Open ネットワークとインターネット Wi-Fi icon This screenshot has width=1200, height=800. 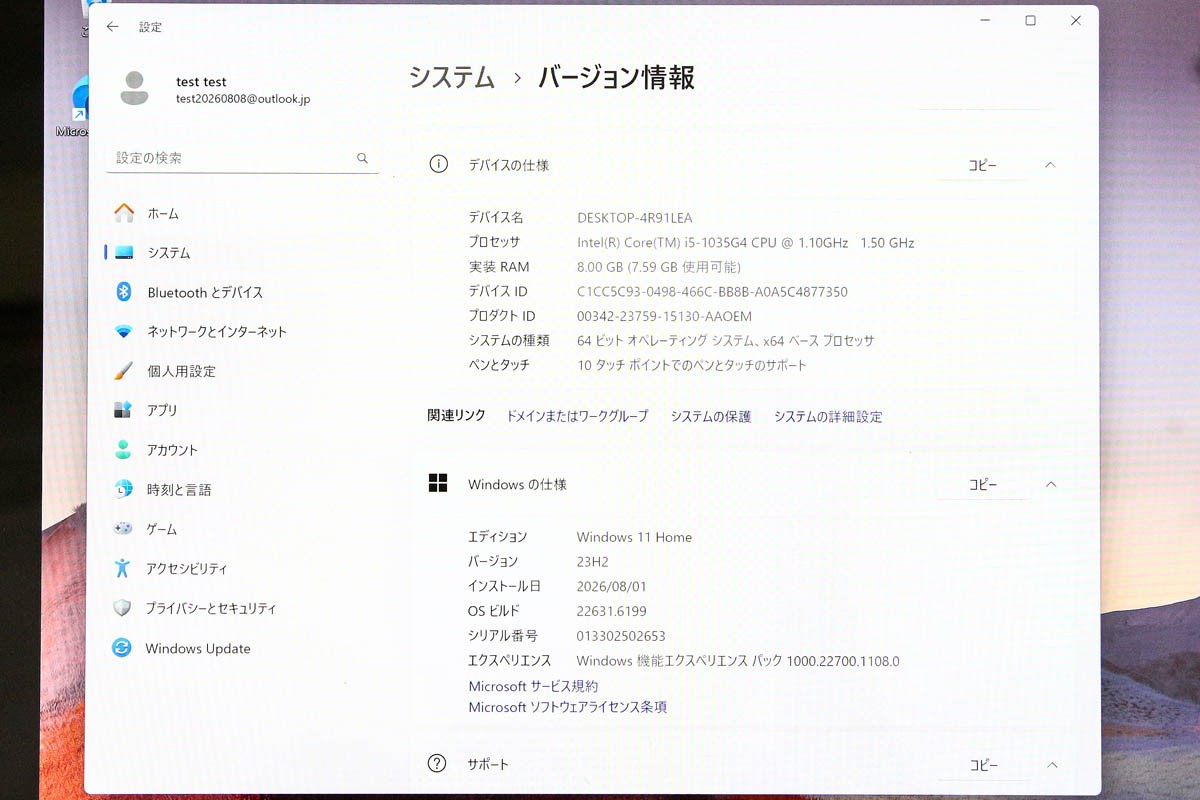coord(123,331)
